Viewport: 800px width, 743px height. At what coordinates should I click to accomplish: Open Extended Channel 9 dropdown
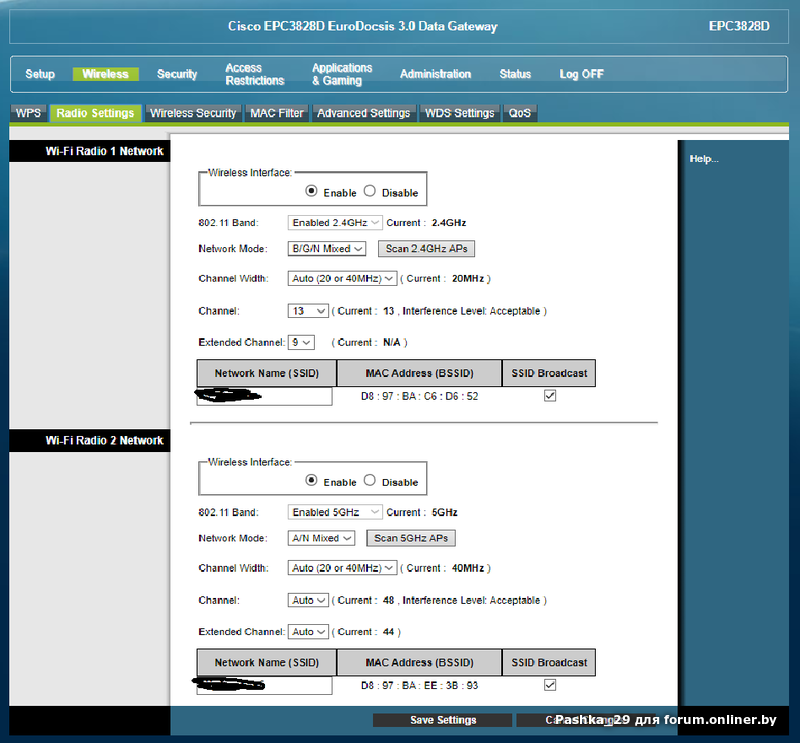[301, 342]
